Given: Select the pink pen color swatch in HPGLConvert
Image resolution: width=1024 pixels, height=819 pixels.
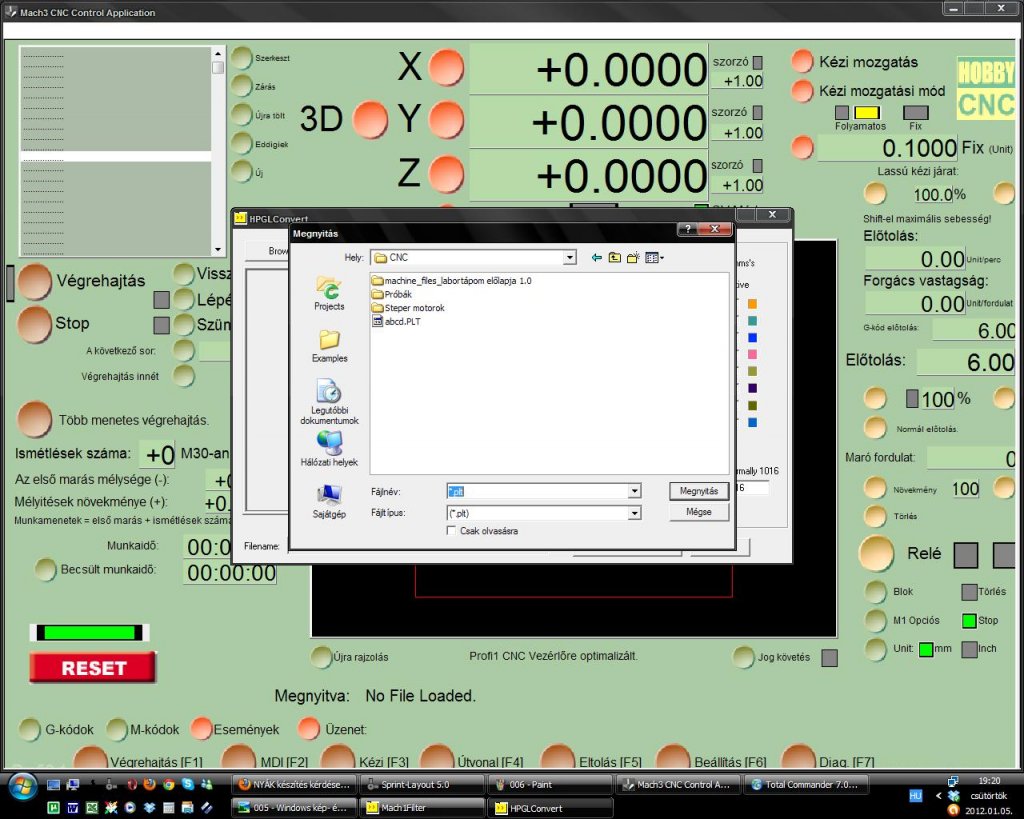Looking at the screenshot, I should tap(752, 354).
